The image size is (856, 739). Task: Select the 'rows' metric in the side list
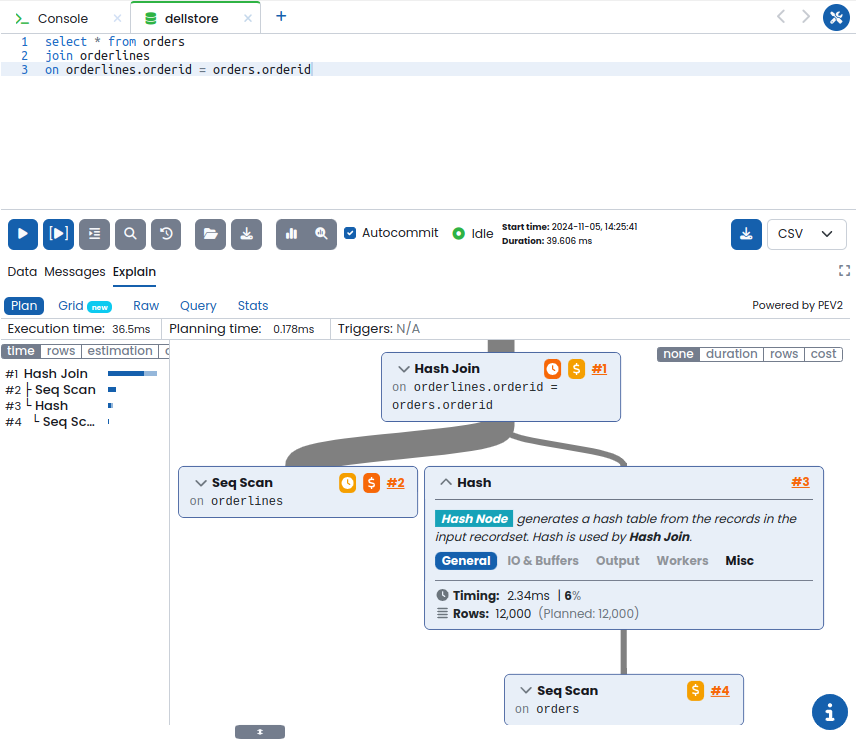[61, 351]
